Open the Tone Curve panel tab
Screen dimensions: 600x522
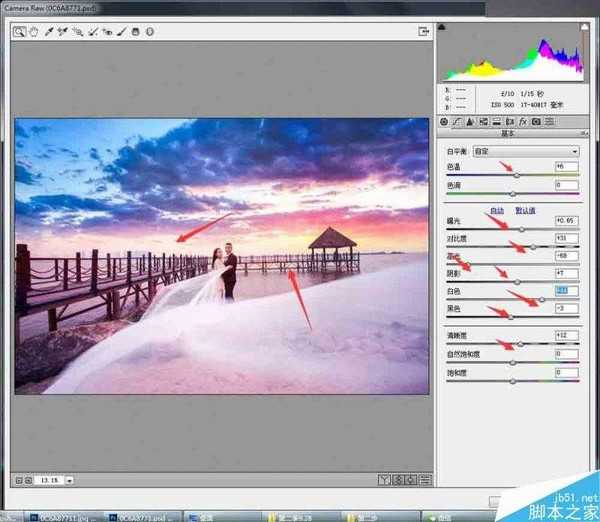click(x=458, y=122)
